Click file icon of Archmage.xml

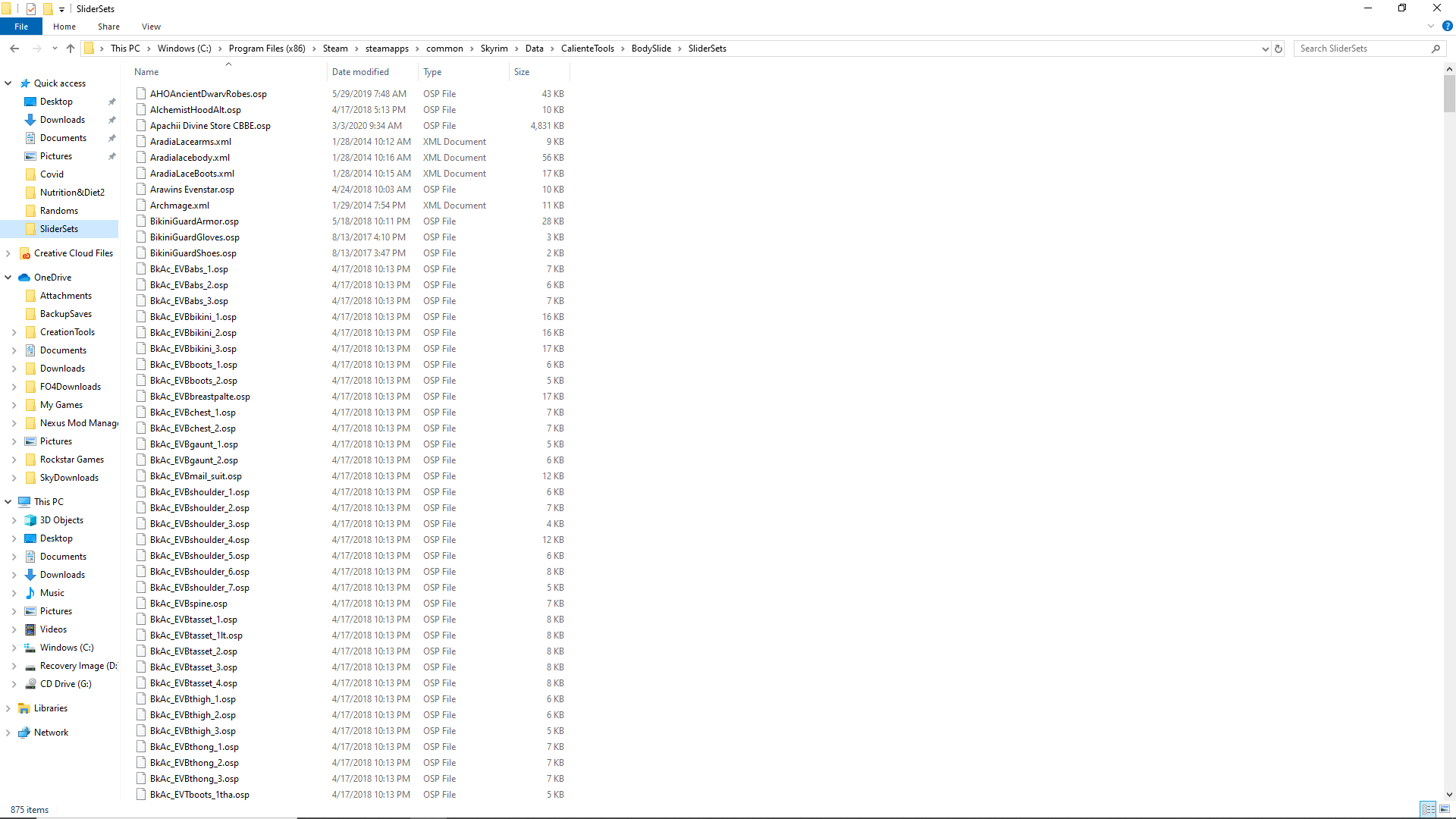pos(141,206)
